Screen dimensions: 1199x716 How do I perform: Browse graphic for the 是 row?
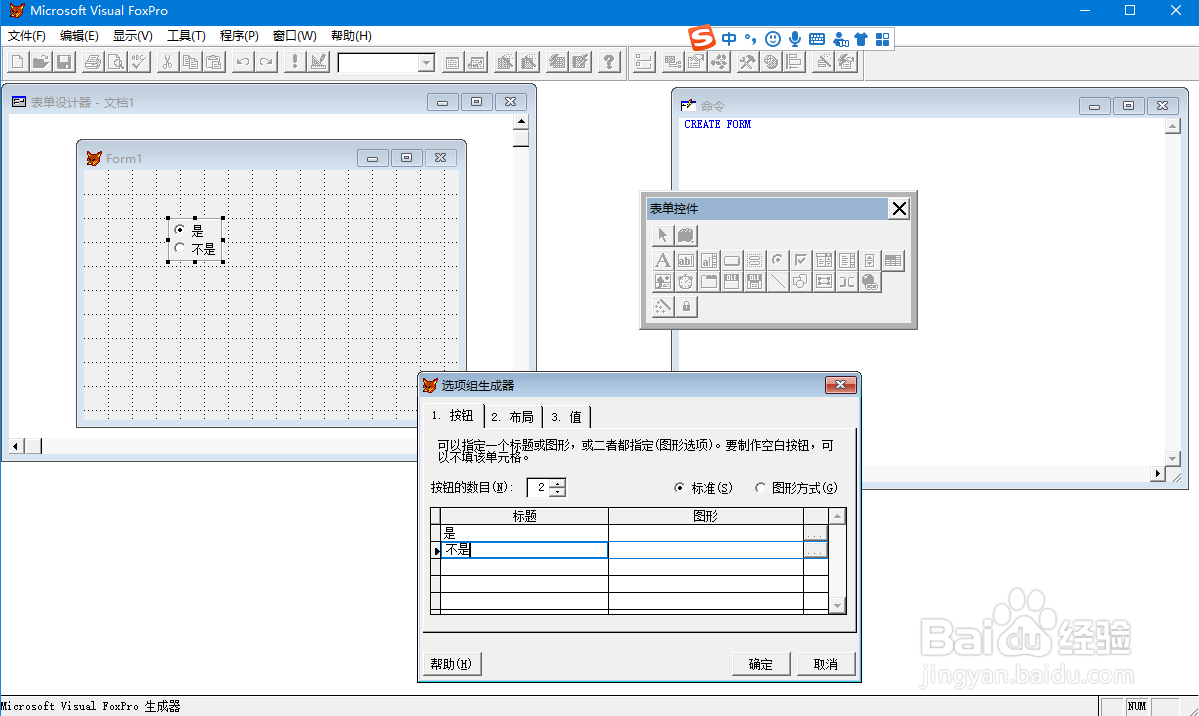point(815,533)
